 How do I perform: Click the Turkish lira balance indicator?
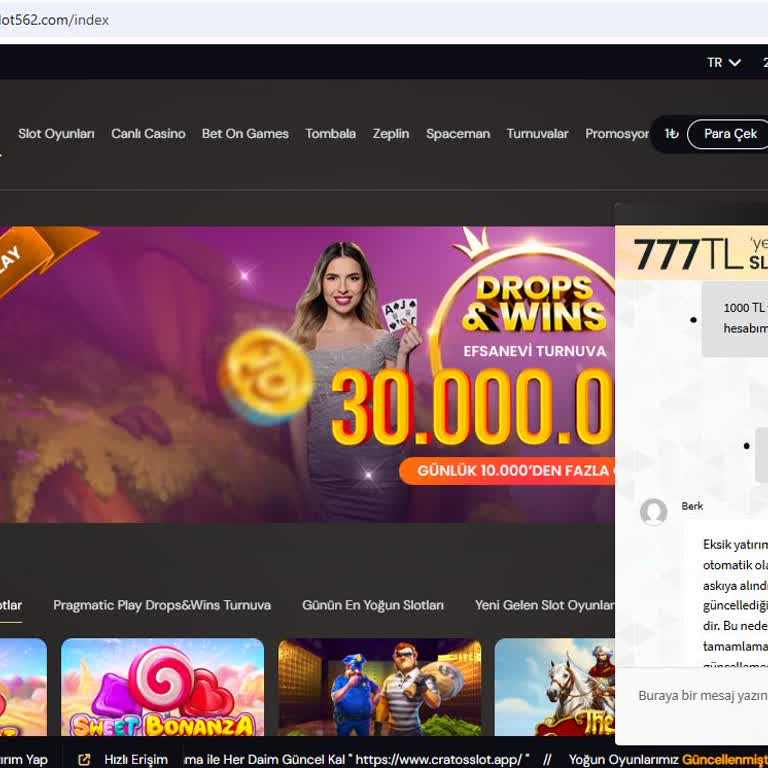pos(672,134)
